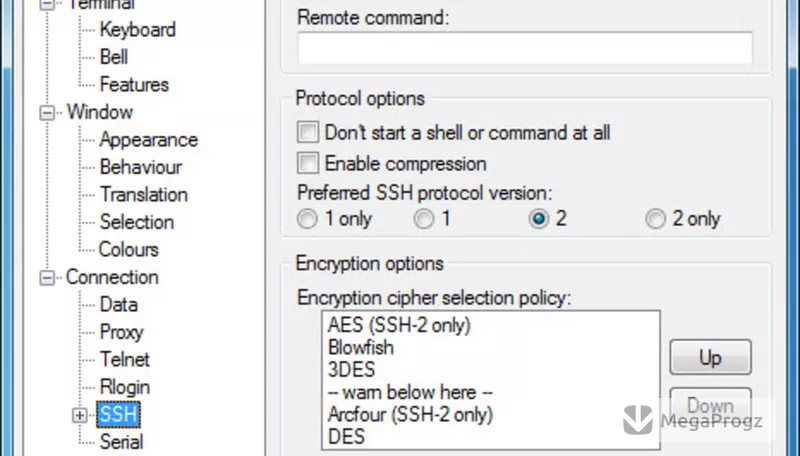800x456 pixels.
Task: Collapse the Terminal tree node
Action: [47, 4]
